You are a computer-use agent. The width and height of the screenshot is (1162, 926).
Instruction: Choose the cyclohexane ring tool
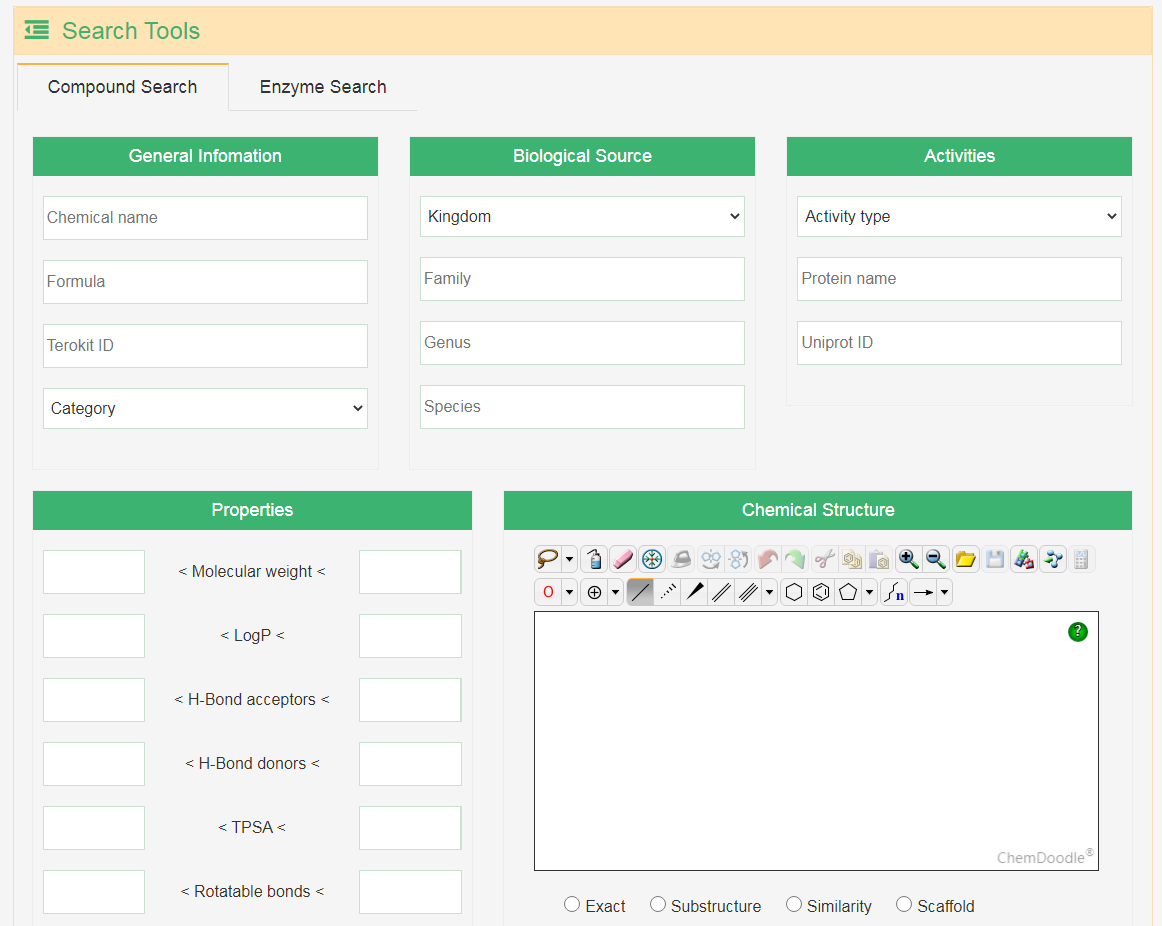click(x=794, y=592)
